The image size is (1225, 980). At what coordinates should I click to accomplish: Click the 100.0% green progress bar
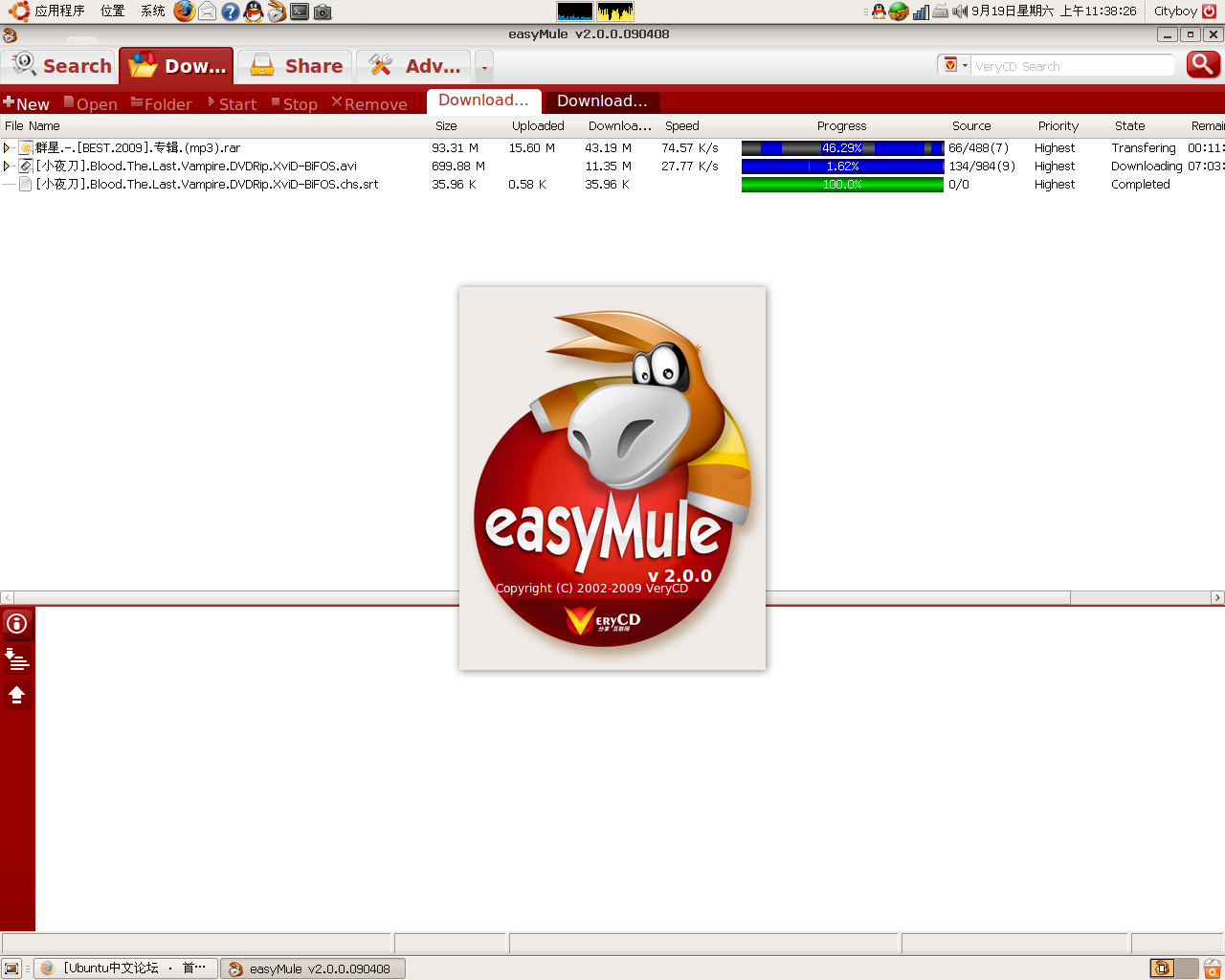(842, 185)
